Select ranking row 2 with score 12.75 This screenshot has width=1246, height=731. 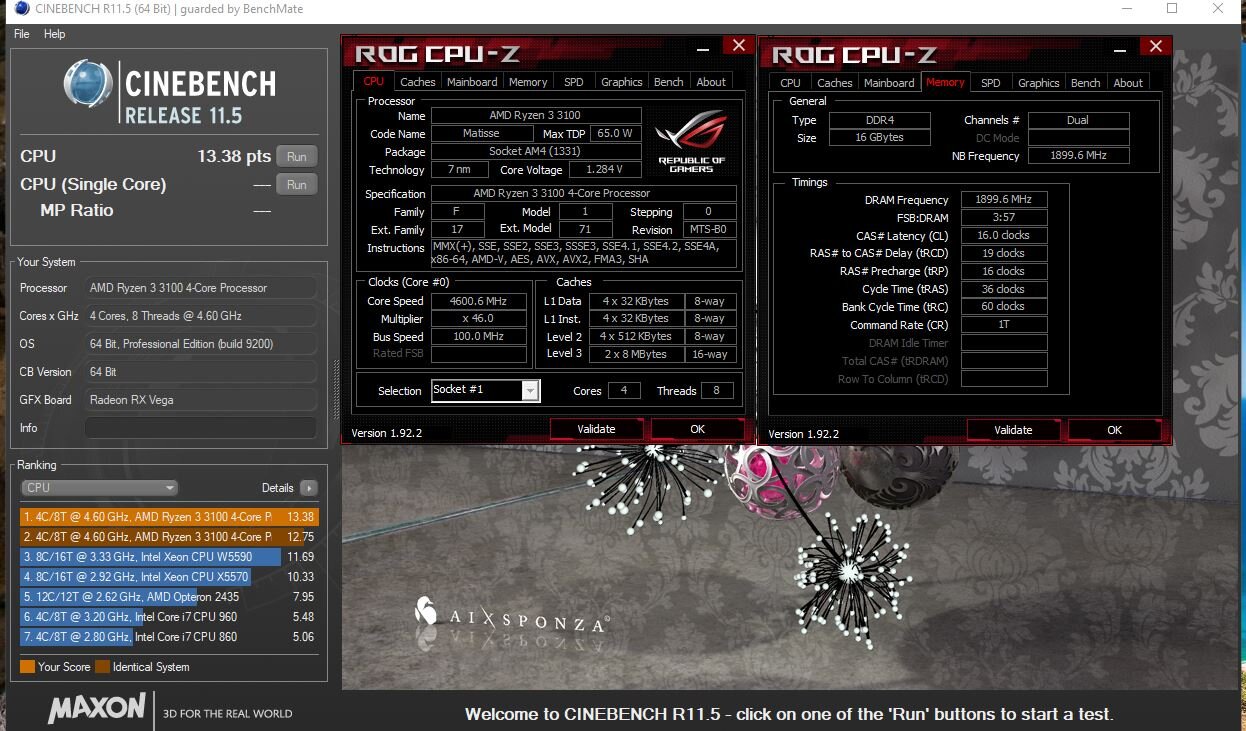[x=169, y=537]
